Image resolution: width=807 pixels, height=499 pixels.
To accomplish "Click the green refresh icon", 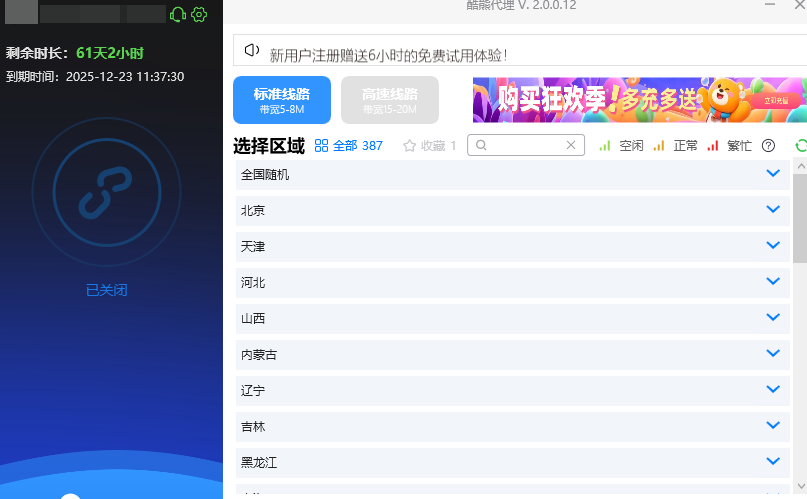I will pyautogui.click(x=800, y=146).
